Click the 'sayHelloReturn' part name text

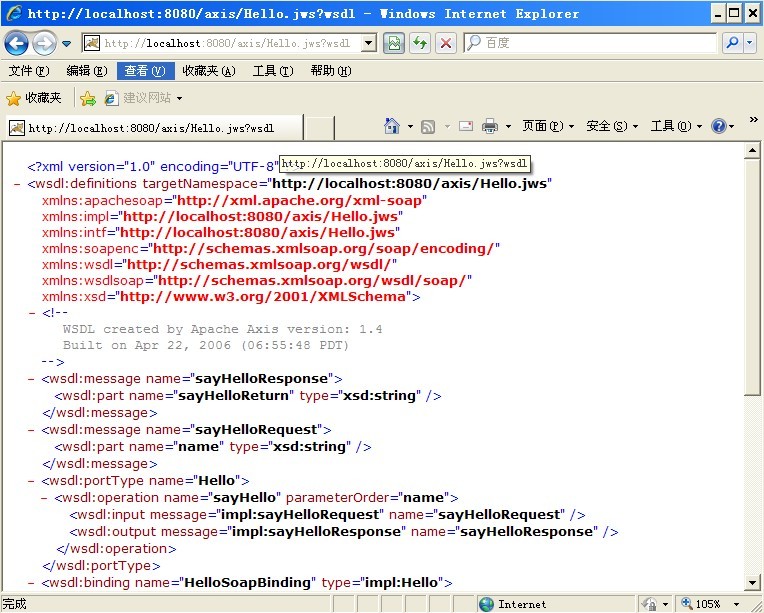pyautogui.click(x=234, y=396)
